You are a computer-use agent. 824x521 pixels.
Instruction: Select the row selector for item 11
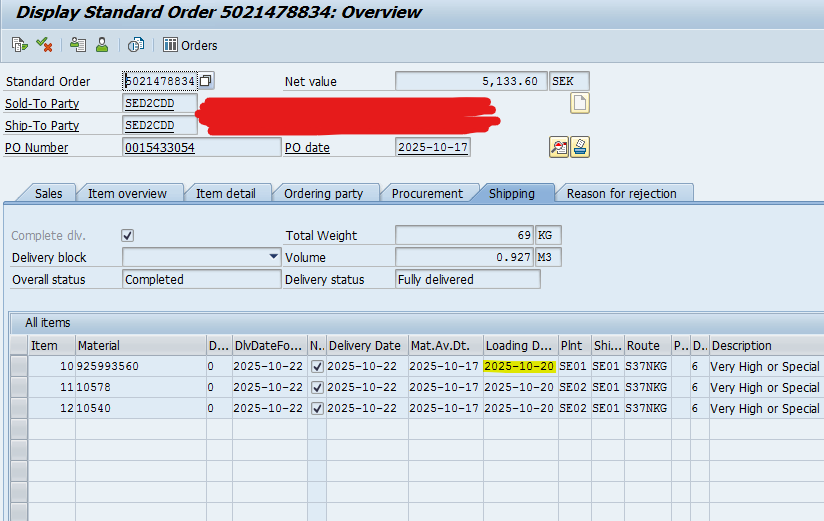point(19,387)
